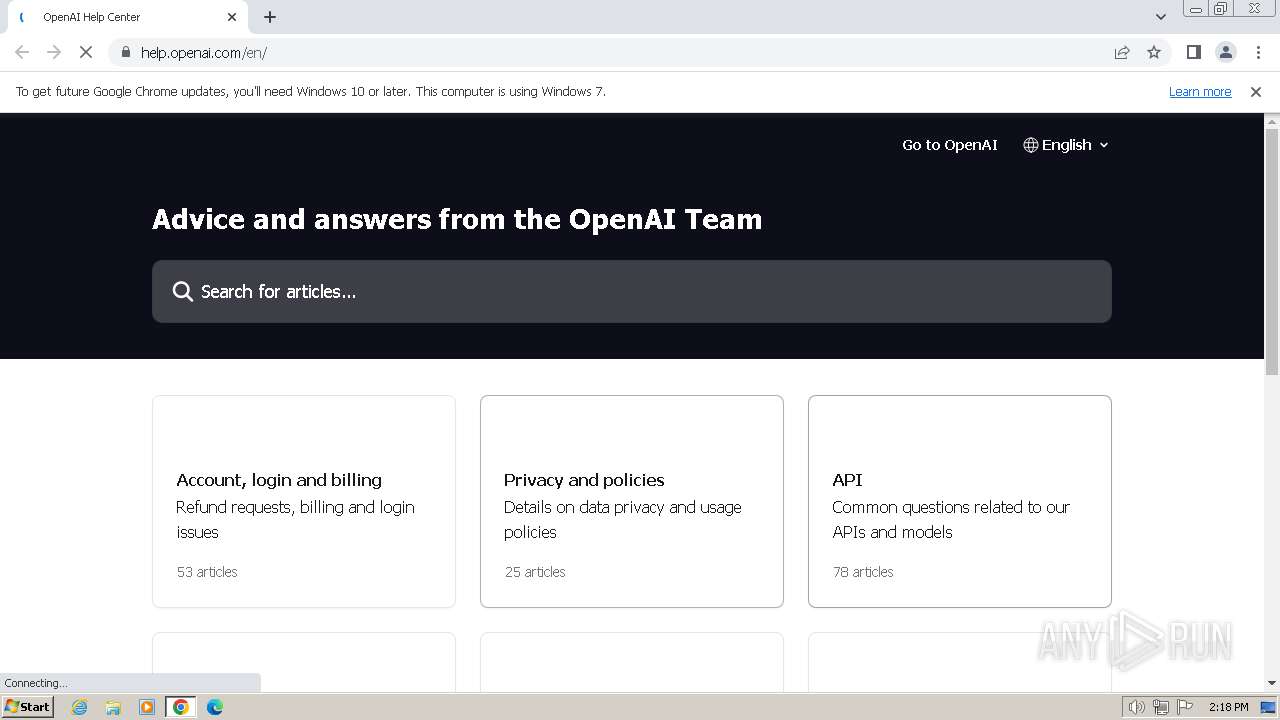The height and width of the screenshot is (720, 1280).
Task: Open a new tab
Action: pos(270,17)
